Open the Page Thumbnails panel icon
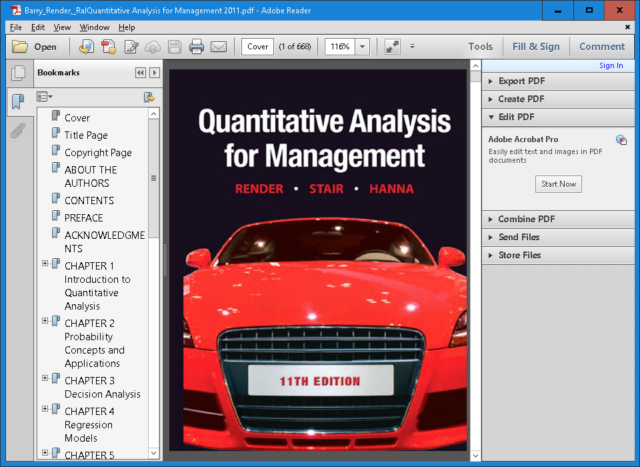Viewport: 640px width, 467px height. 18,73
